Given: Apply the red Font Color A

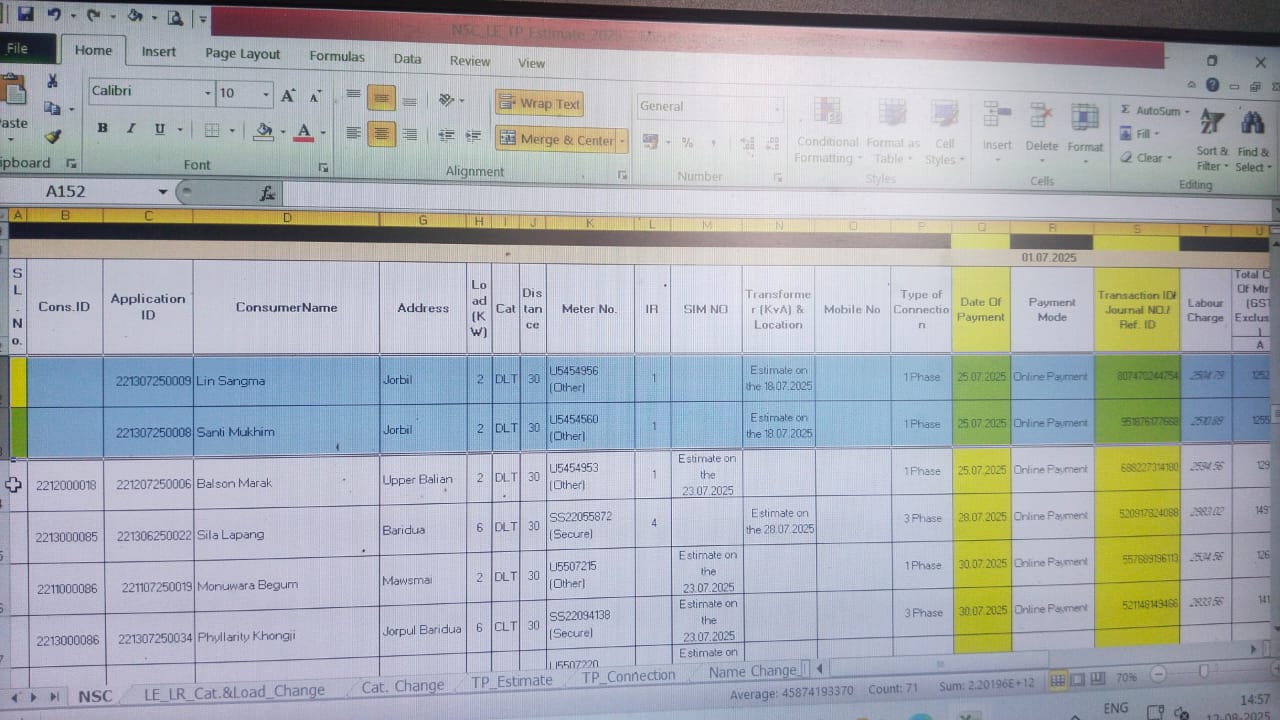Looking at the screenshot, I should click(x=304, y=132).
